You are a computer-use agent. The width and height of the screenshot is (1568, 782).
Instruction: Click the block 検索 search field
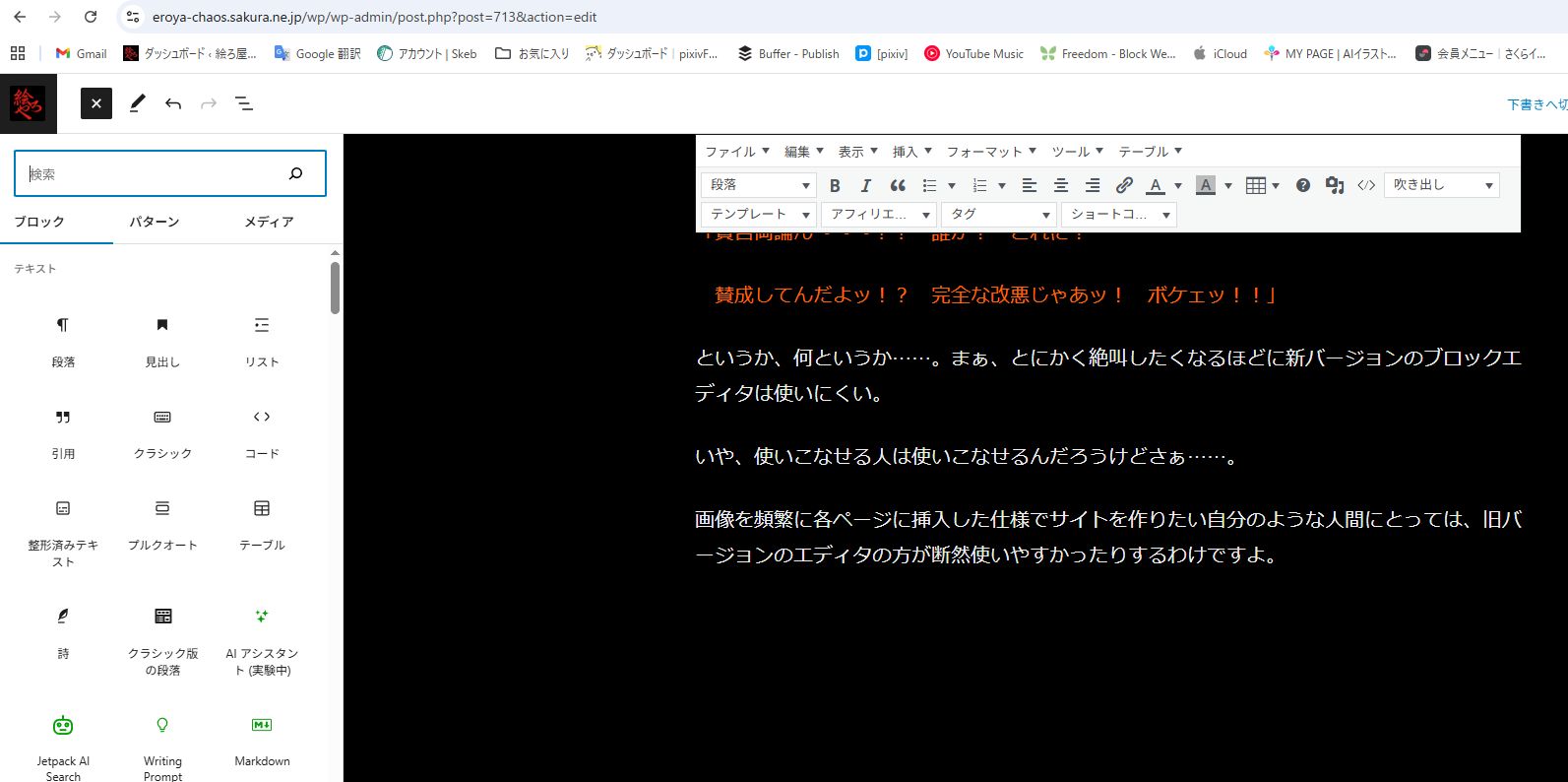click(x=153, y=173)
